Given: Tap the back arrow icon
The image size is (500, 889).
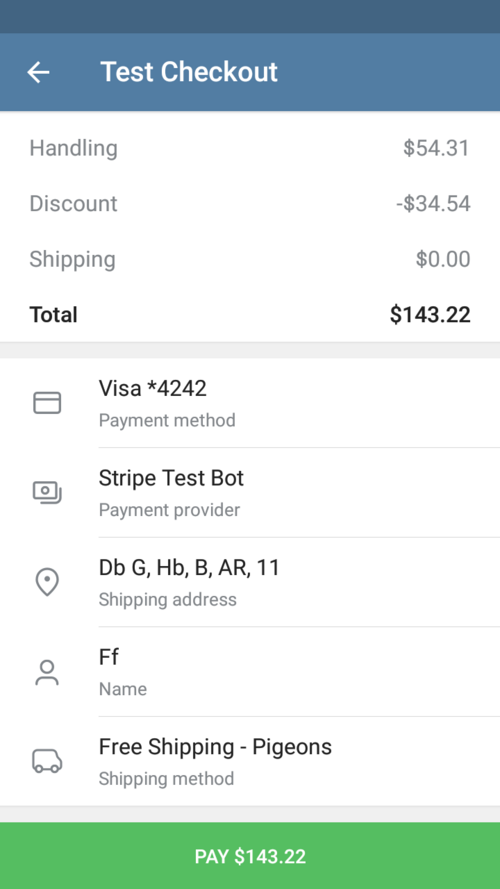Looking at the screenshot, I should point(39,72).
